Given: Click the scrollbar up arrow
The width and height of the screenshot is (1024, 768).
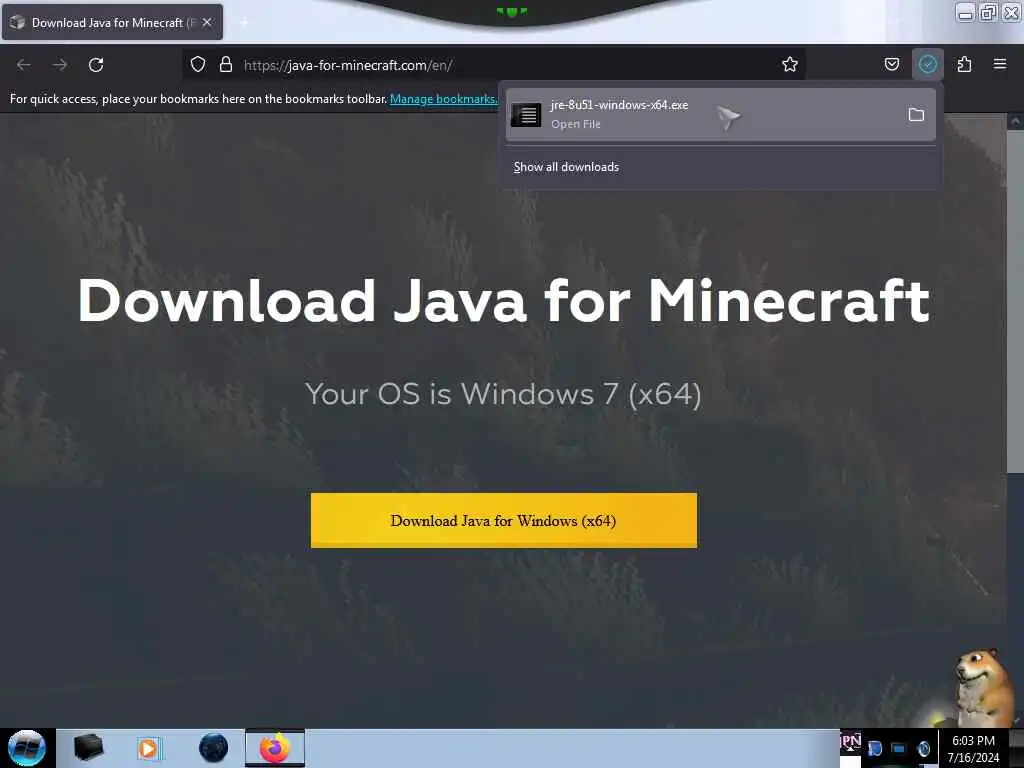Looking at the screenshot, I should (x=1015, y=121).
